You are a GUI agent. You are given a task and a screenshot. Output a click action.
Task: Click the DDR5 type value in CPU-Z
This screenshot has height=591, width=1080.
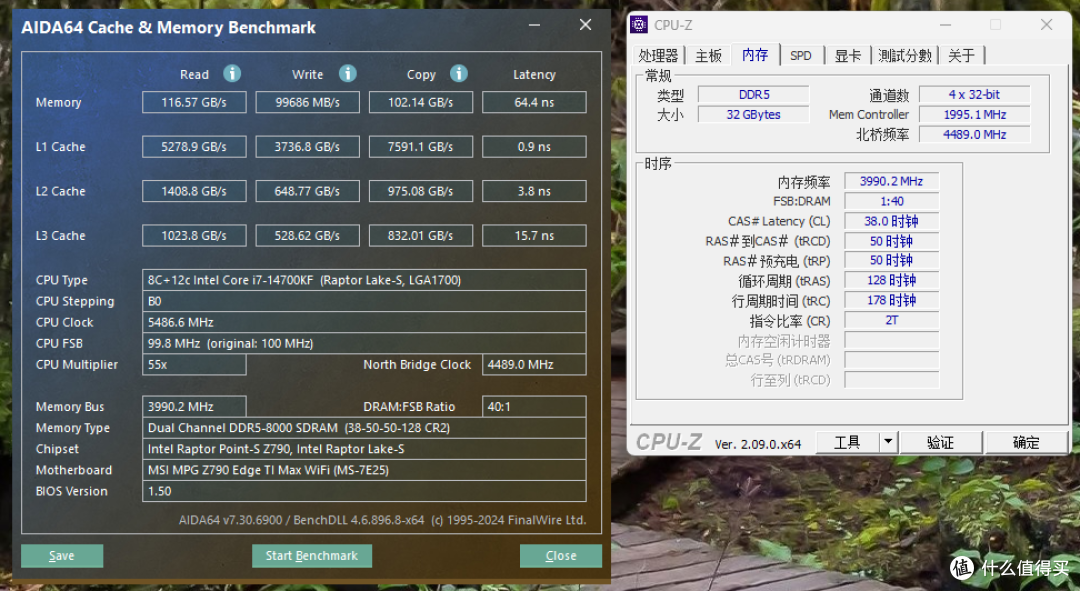pyautogui.click(x=754, y=94)
